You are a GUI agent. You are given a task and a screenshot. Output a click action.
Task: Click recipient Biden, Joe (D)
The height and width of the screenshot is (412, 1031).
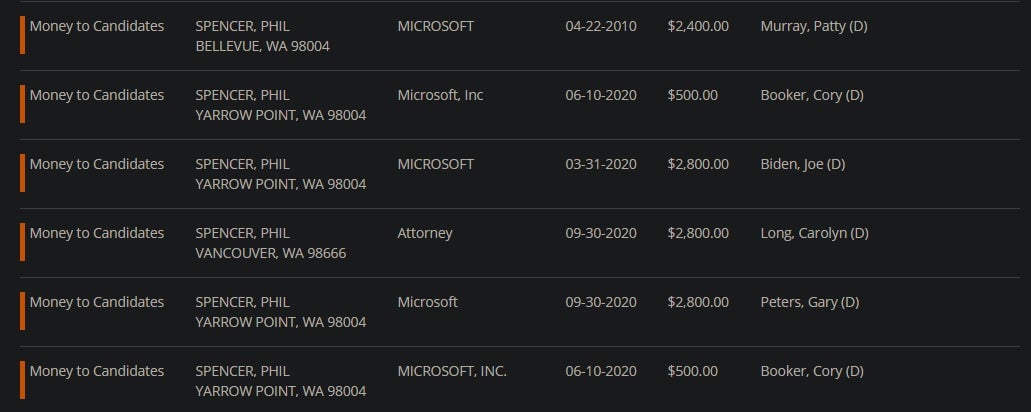[802, 164]
